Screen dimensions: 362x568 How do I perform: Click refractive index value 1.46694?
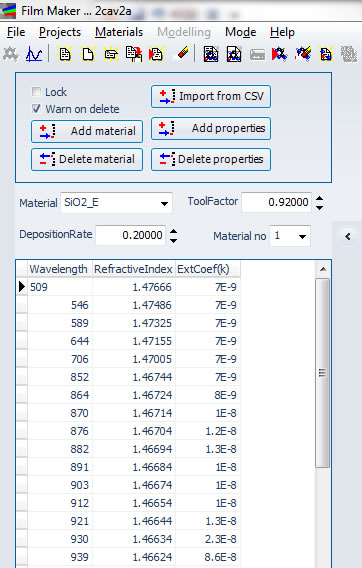point(134,449)
